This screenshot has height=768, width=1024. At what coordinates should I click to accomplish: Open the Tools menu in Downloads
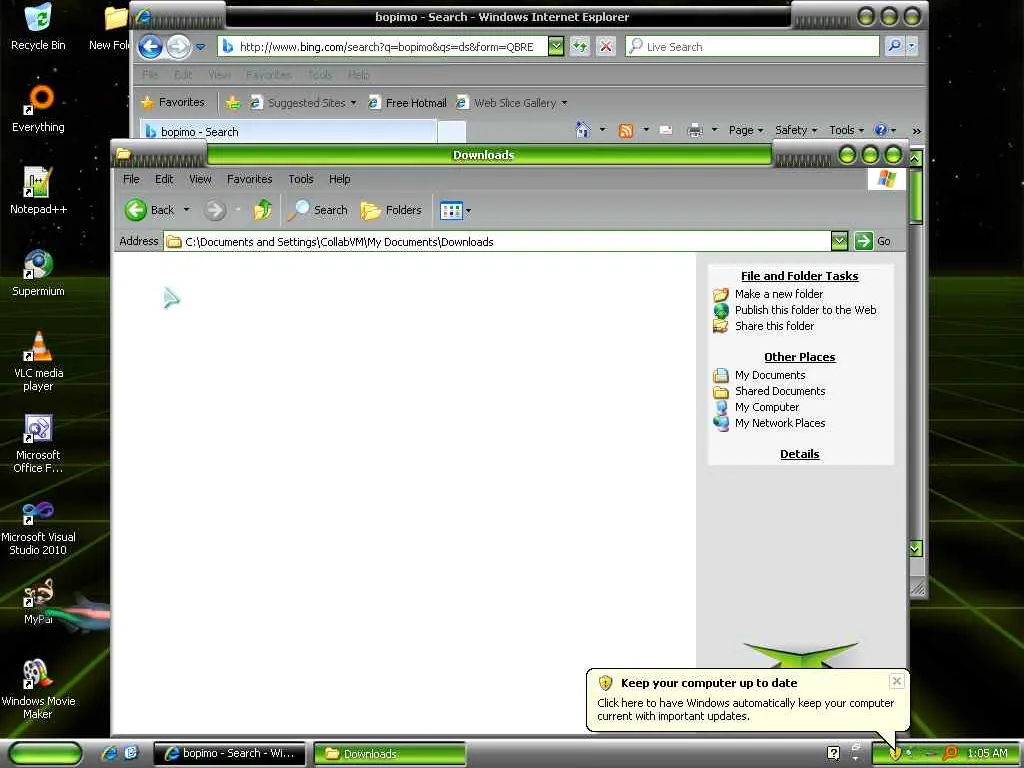click(301, 179)
